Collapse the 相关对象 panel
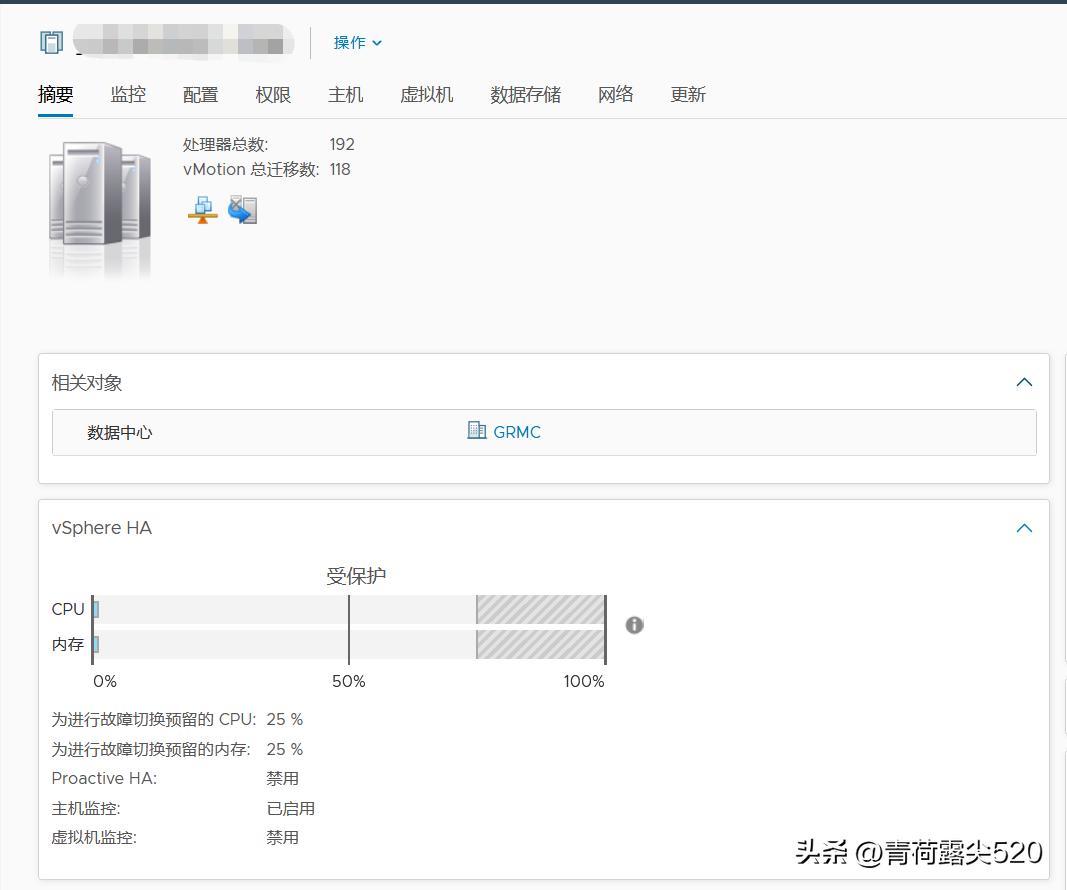 [1023, 381]
